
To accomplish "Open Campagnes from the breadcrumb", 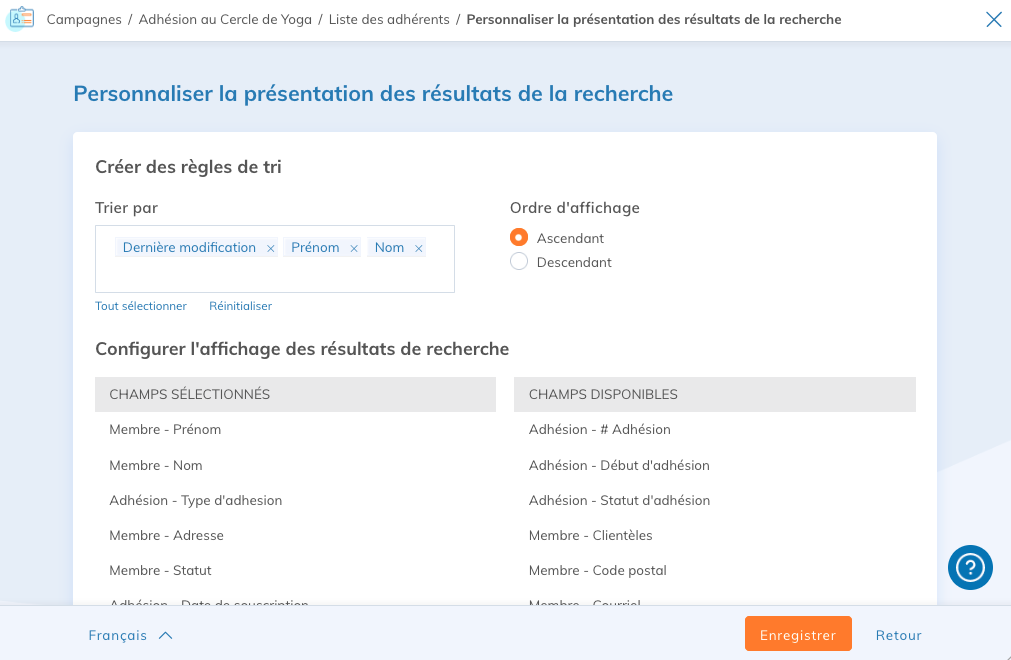I will point(83,18).
